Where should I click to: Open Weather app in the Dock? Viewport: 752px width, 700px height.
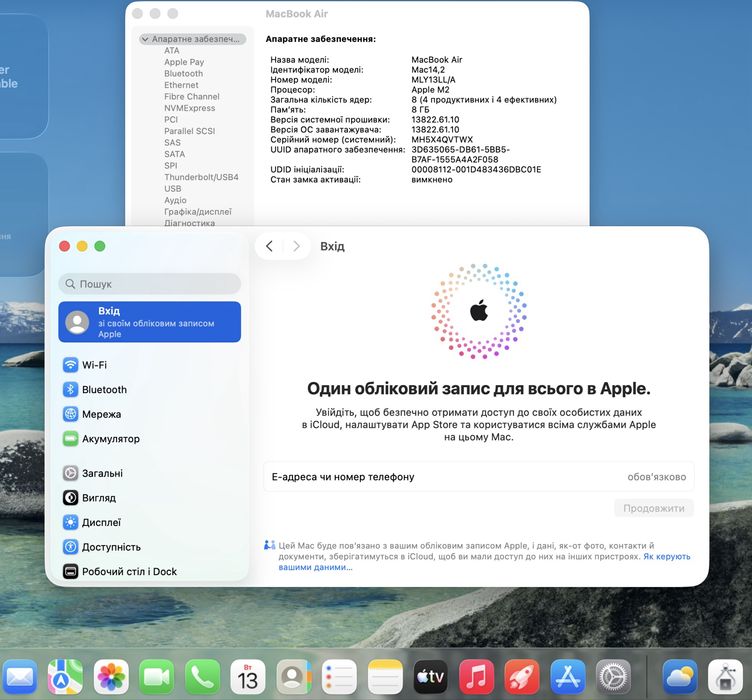pyautogui.click(x=680, y=677)
